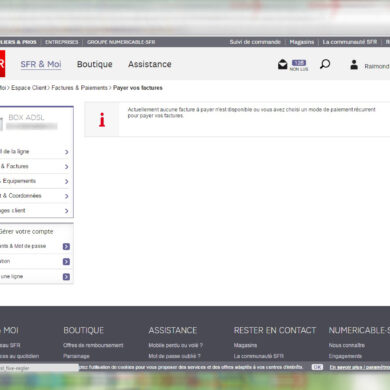Go to Espace Client breadcrumb

[29, 88]
